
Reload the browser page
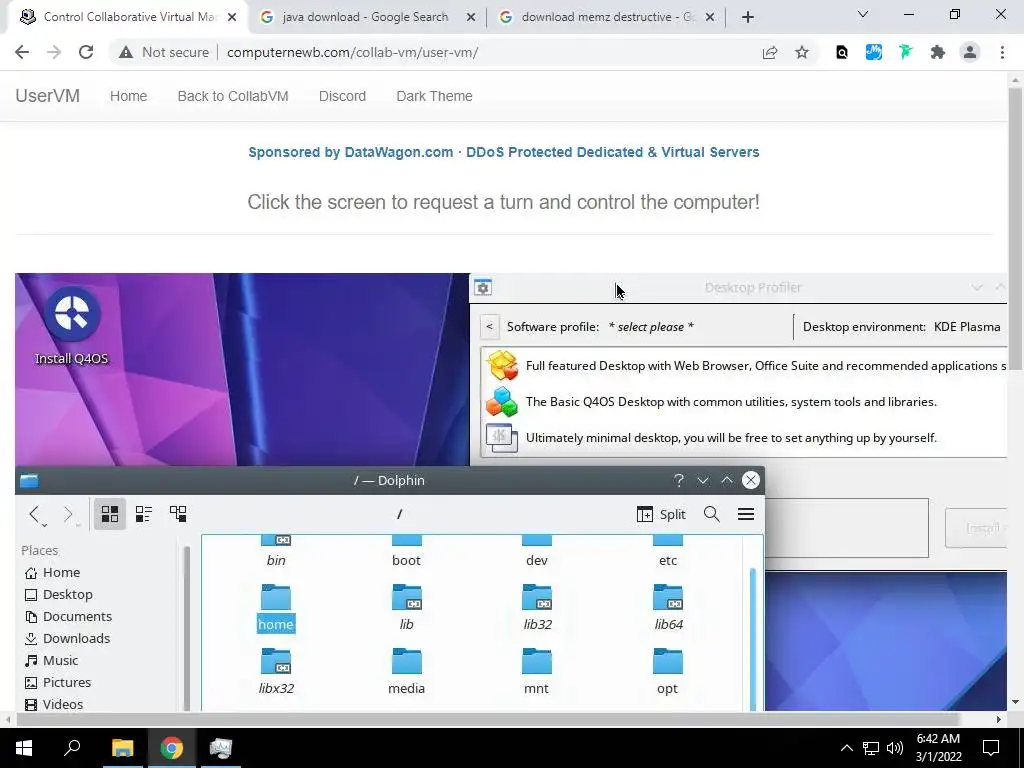[86, 52]
